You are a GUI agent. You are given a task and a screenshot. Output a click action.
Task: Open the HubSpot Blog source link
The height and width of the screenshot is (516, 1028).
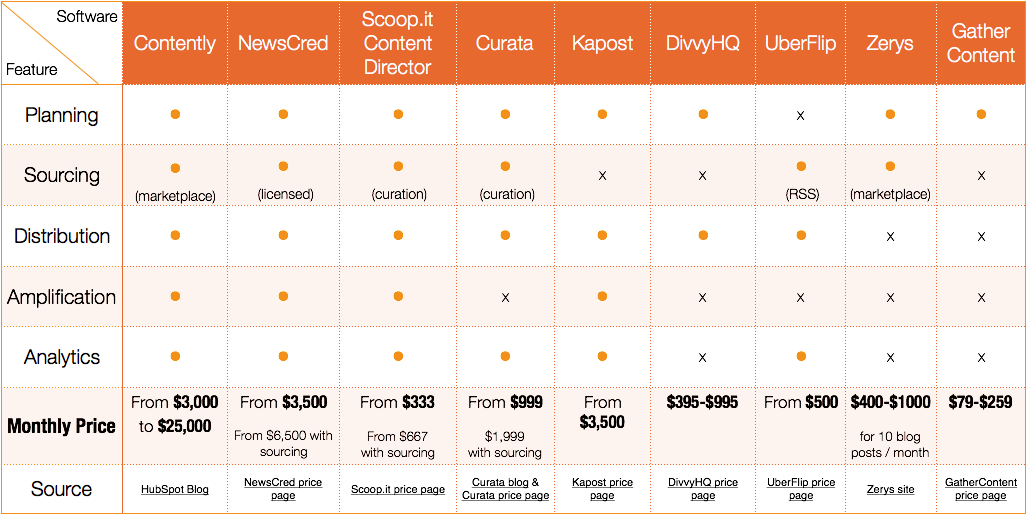tap(175, 490)
